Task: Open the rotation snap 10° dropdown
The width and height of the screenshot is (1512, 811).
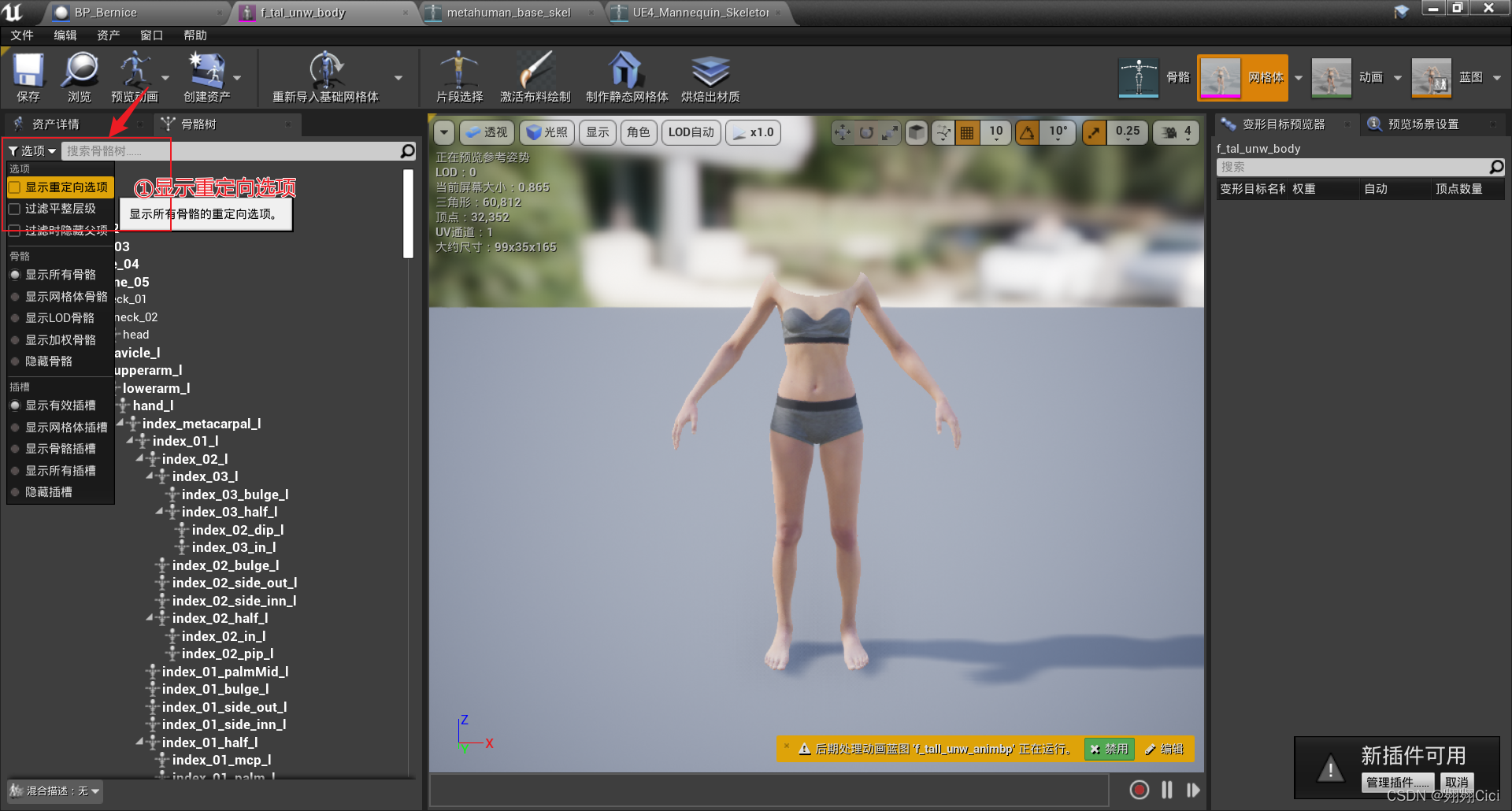Action: 1058,132
